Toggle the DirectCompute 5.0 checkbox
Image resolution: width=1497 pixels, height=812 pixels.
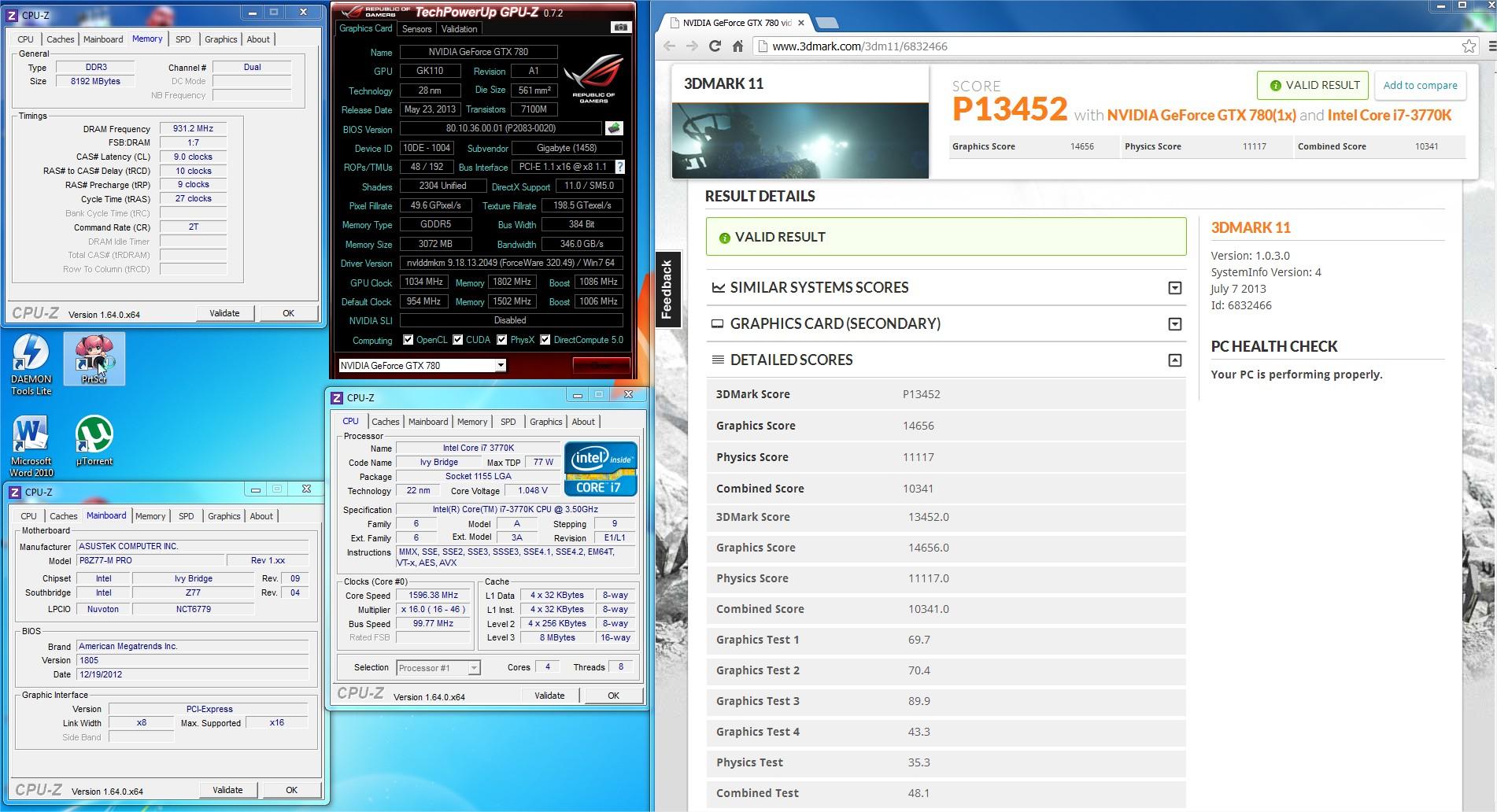pyautogui.click(x=545, y=340)
